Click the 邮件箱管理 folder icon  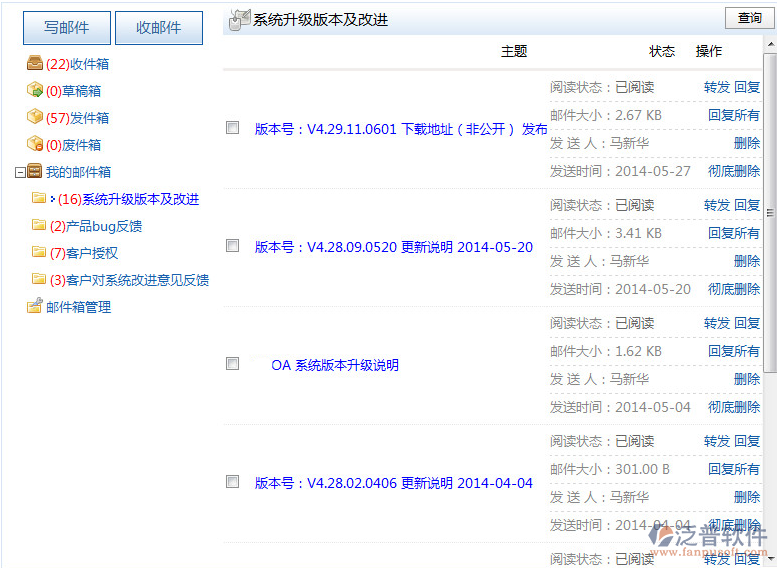tap(34, 307)
